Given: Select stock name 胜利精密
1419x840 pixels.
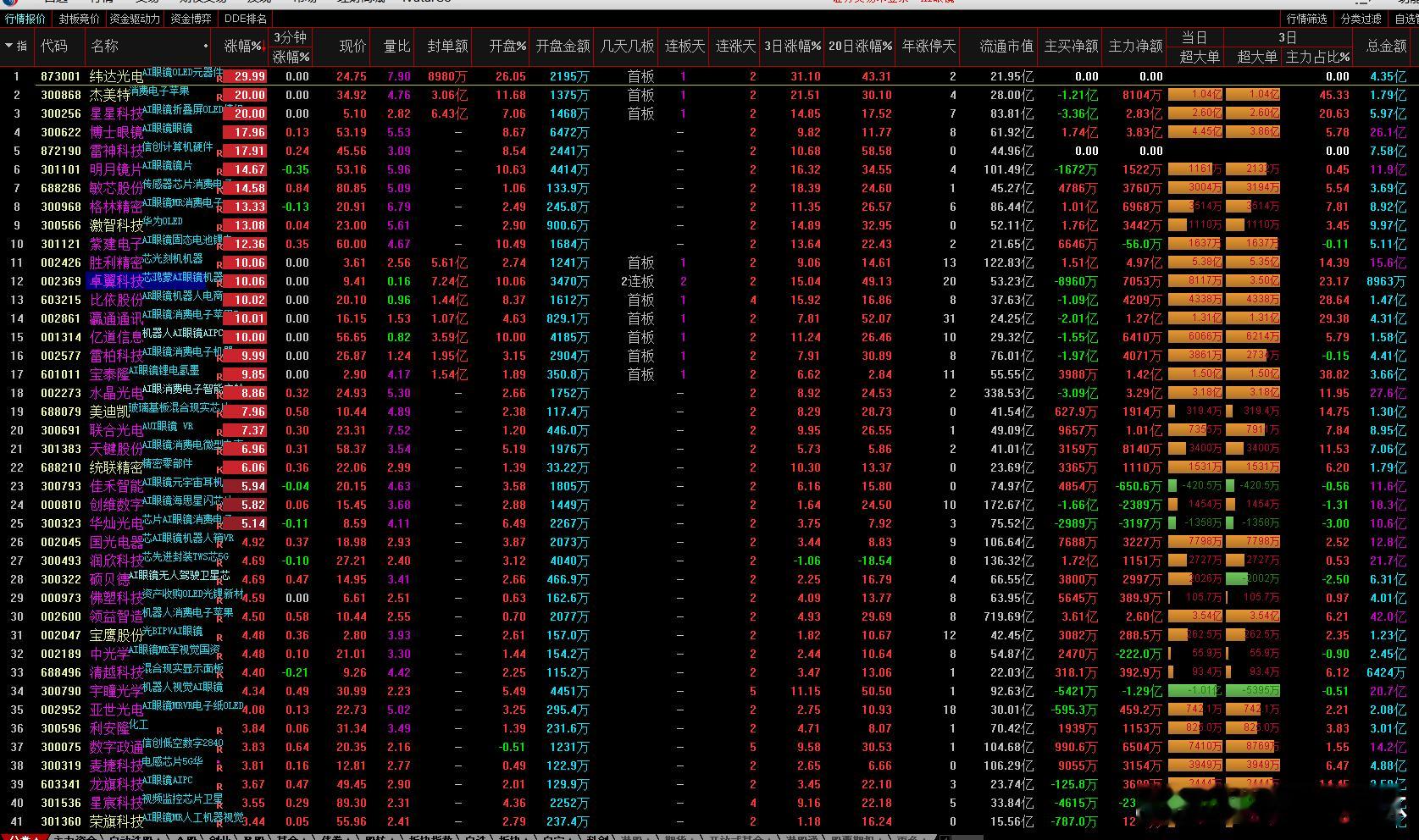Looking at the screenshot, I should pos(117,262).
